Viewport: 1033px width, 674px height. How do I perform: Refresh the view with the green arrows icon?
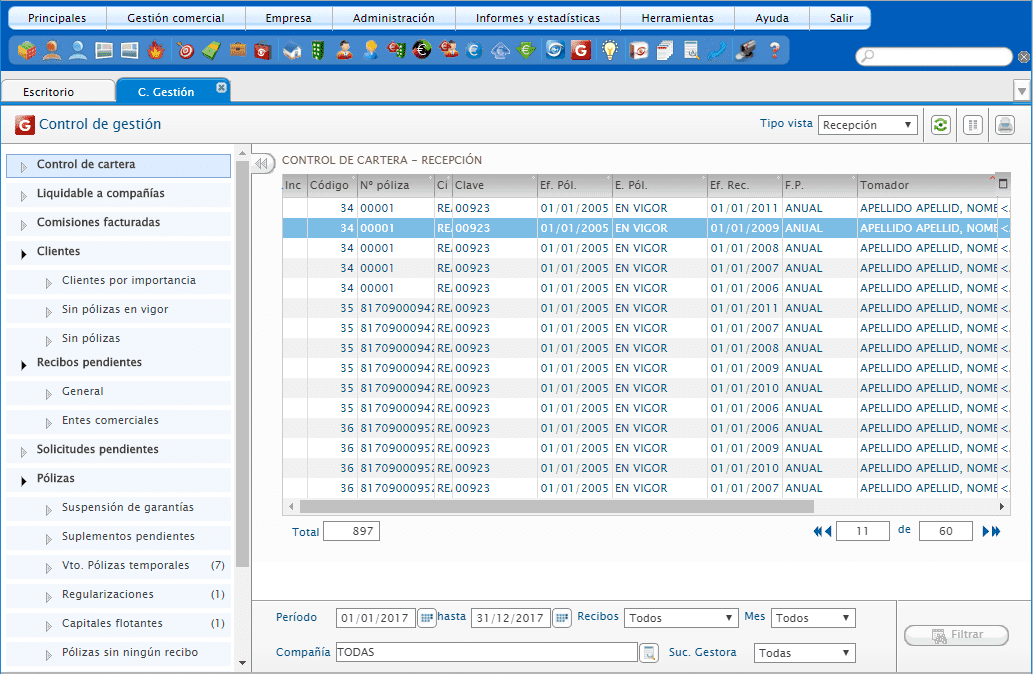(x=941, y=125)
